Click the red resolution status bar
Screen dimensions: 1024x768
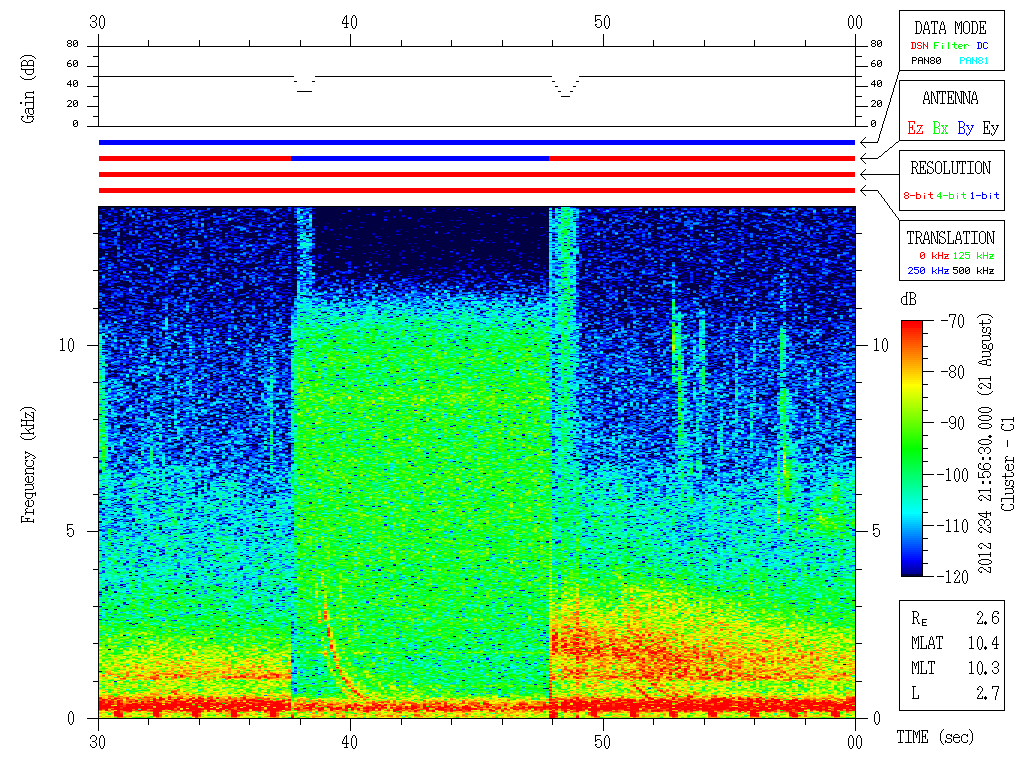(x=477, y=174)
